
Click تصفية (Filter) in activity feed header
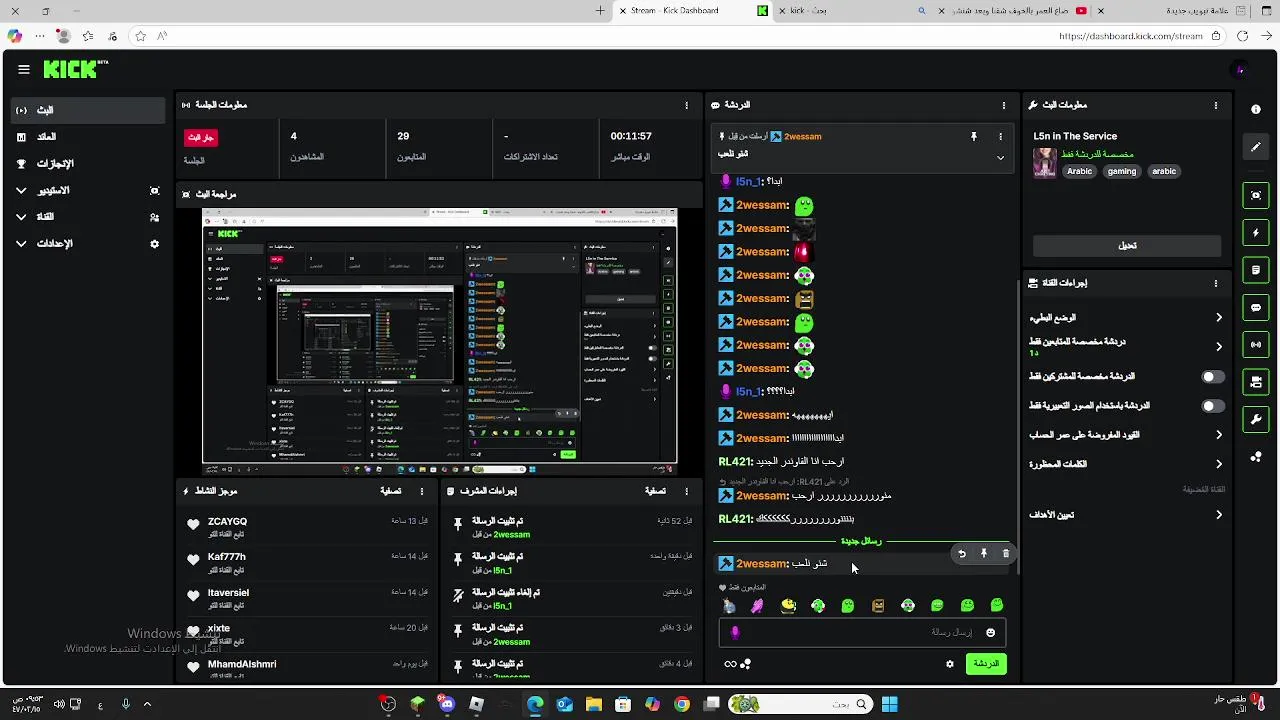coord(391,491)
